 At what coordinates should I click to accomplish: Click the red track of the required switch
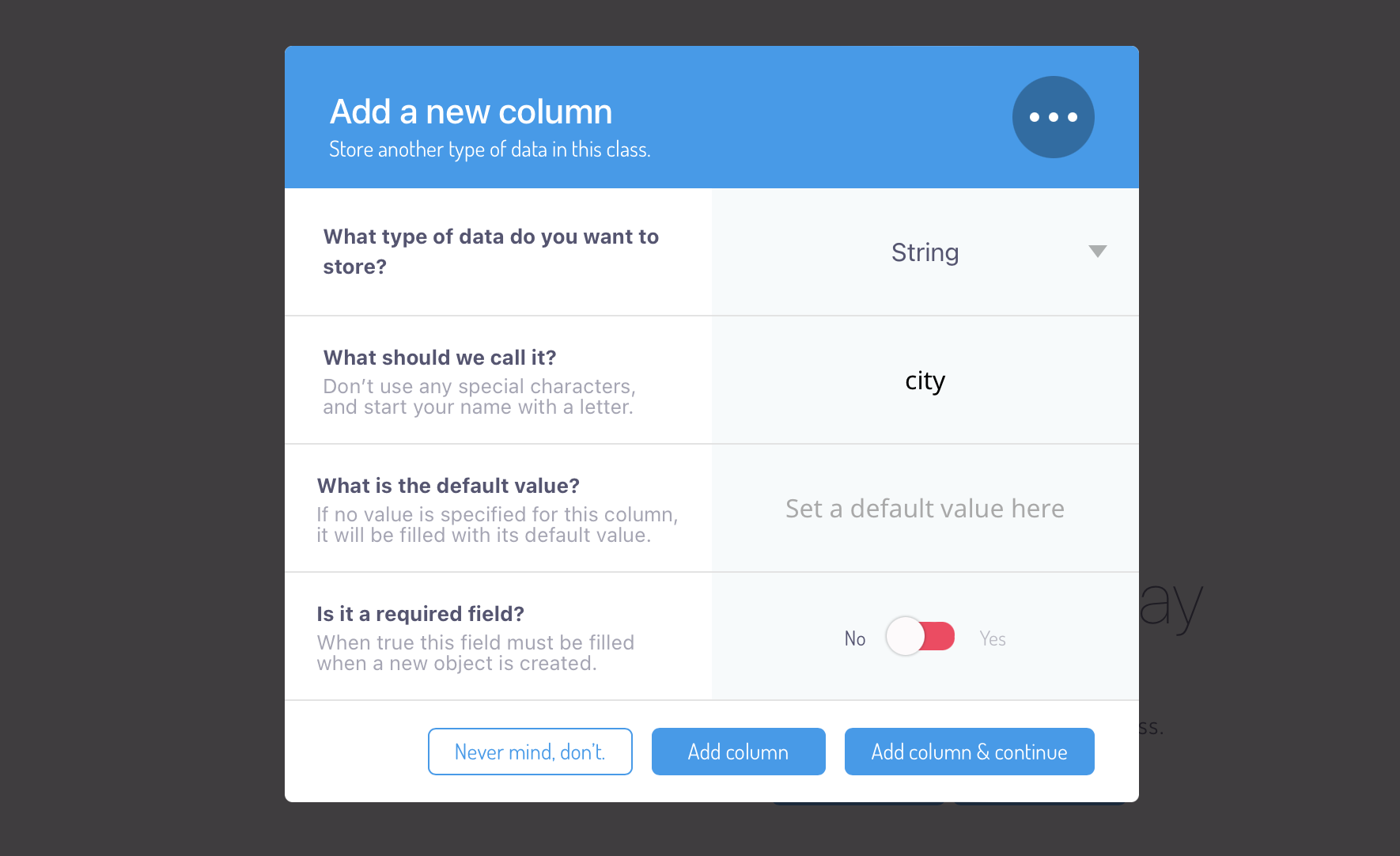(x=940, y=636)
